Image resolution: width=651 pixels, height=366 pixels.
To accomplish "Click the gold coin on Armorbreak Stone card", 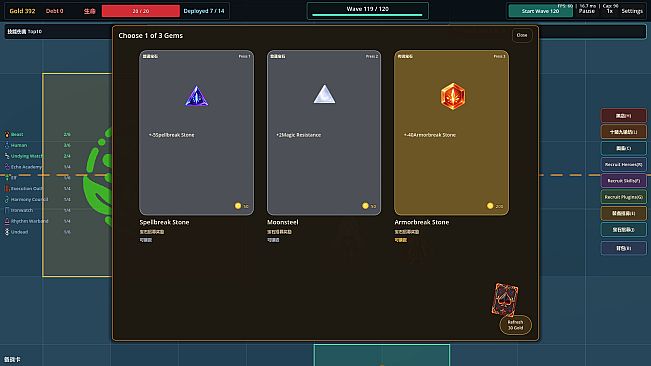I will pyautogui.click(x=490, y=206).
